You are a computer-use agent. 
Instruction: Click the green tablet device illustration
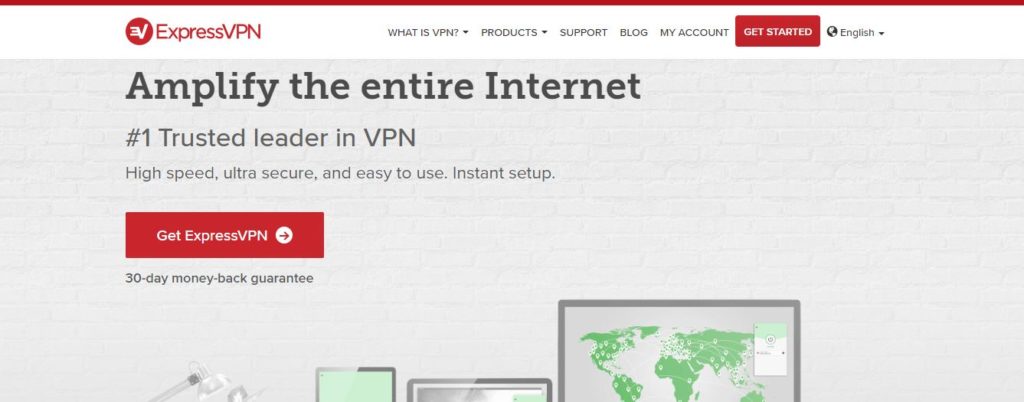[356, 385]
